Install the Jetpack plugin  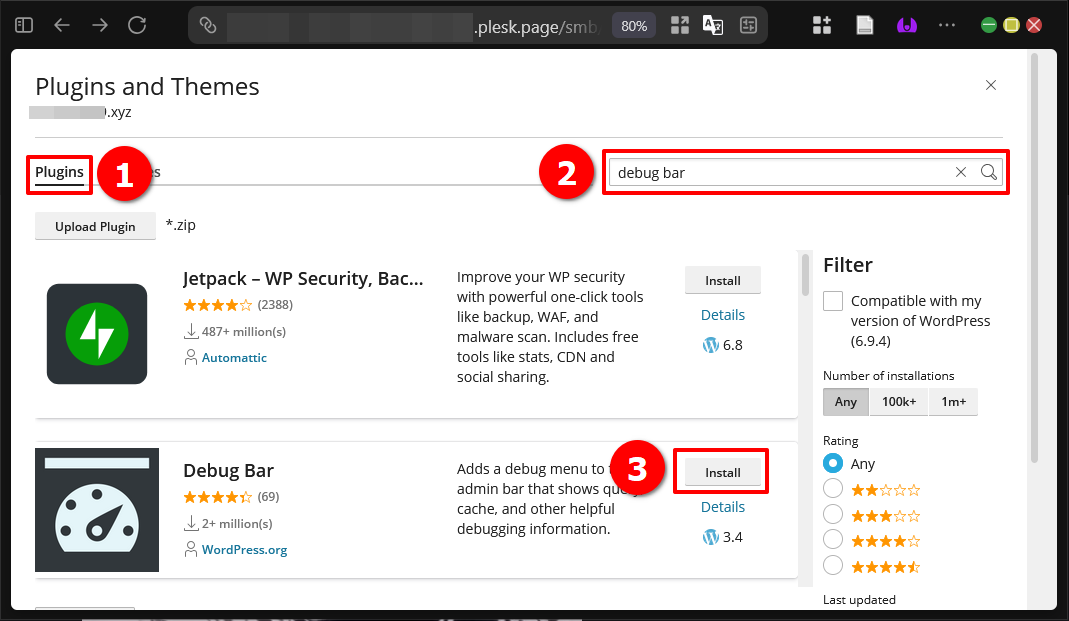723,280
